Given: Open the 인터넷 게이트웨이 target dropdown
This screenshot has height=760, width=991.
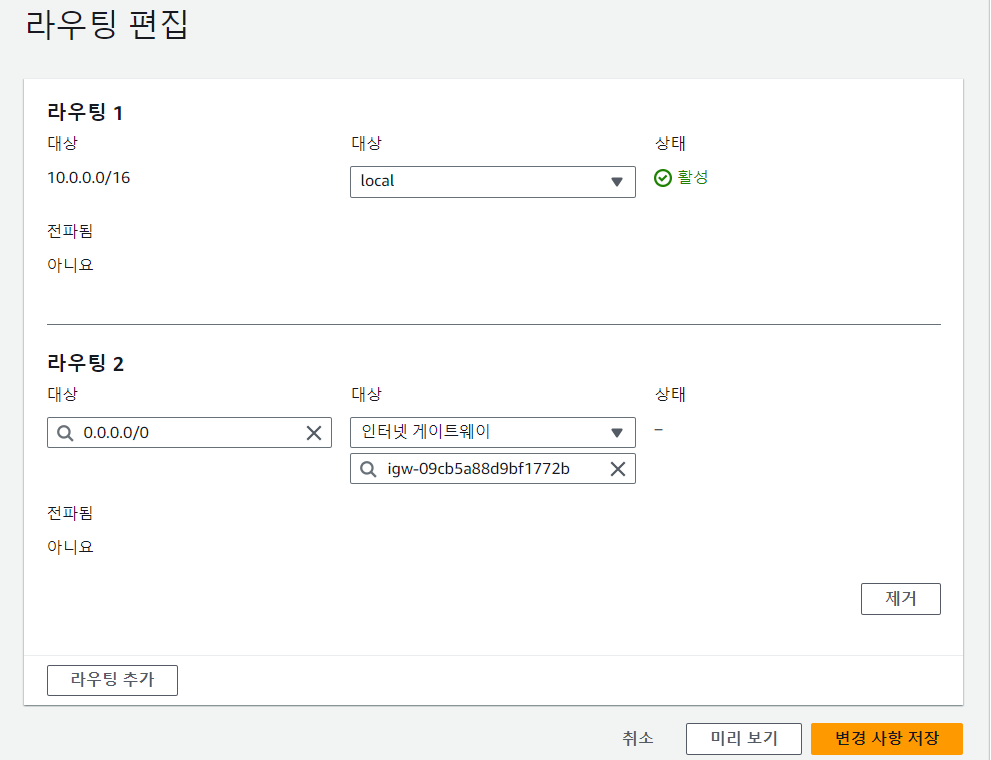Looking at the screenshot, I should tap(493, 433).
